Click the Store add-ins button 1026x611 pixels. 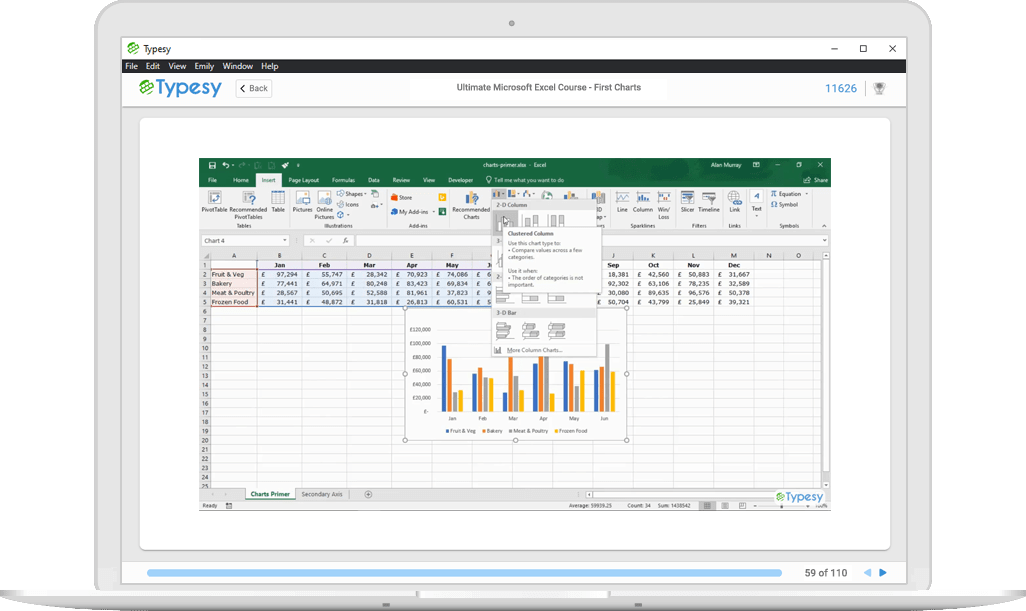[x=402, y=197]
